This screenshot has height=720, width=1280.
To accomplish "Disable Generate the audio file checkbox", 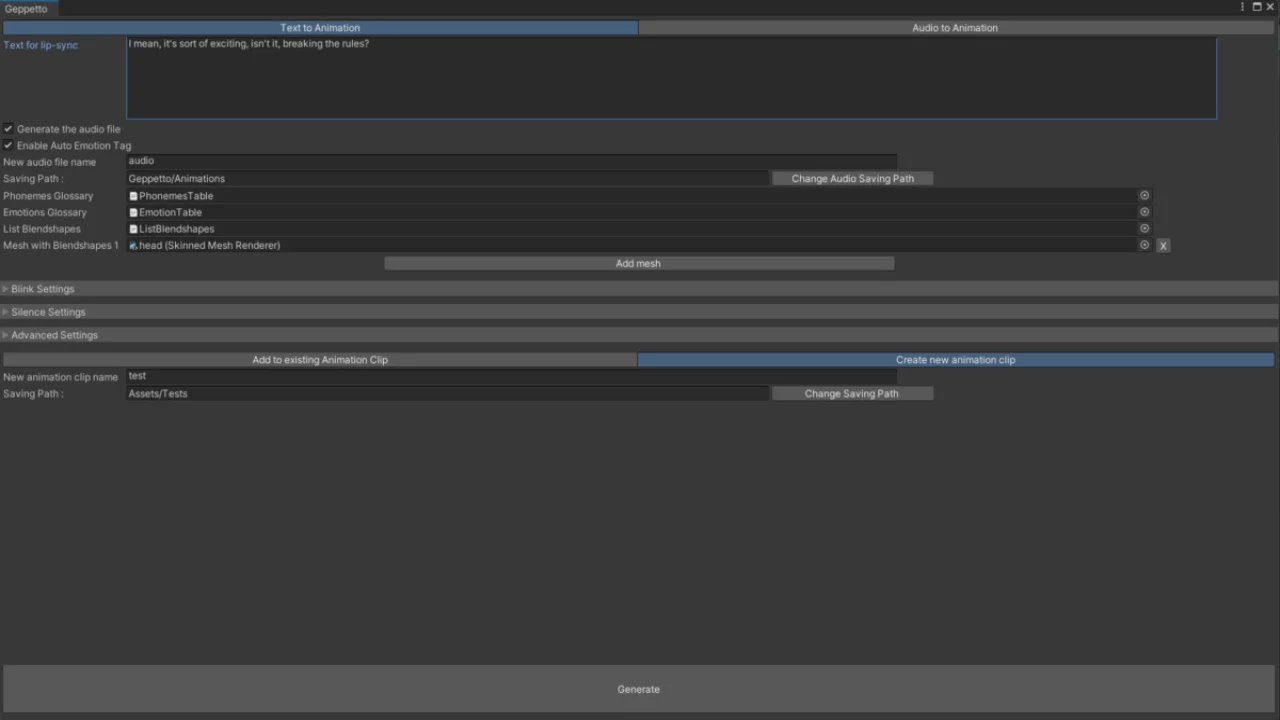I will [8, 129].
